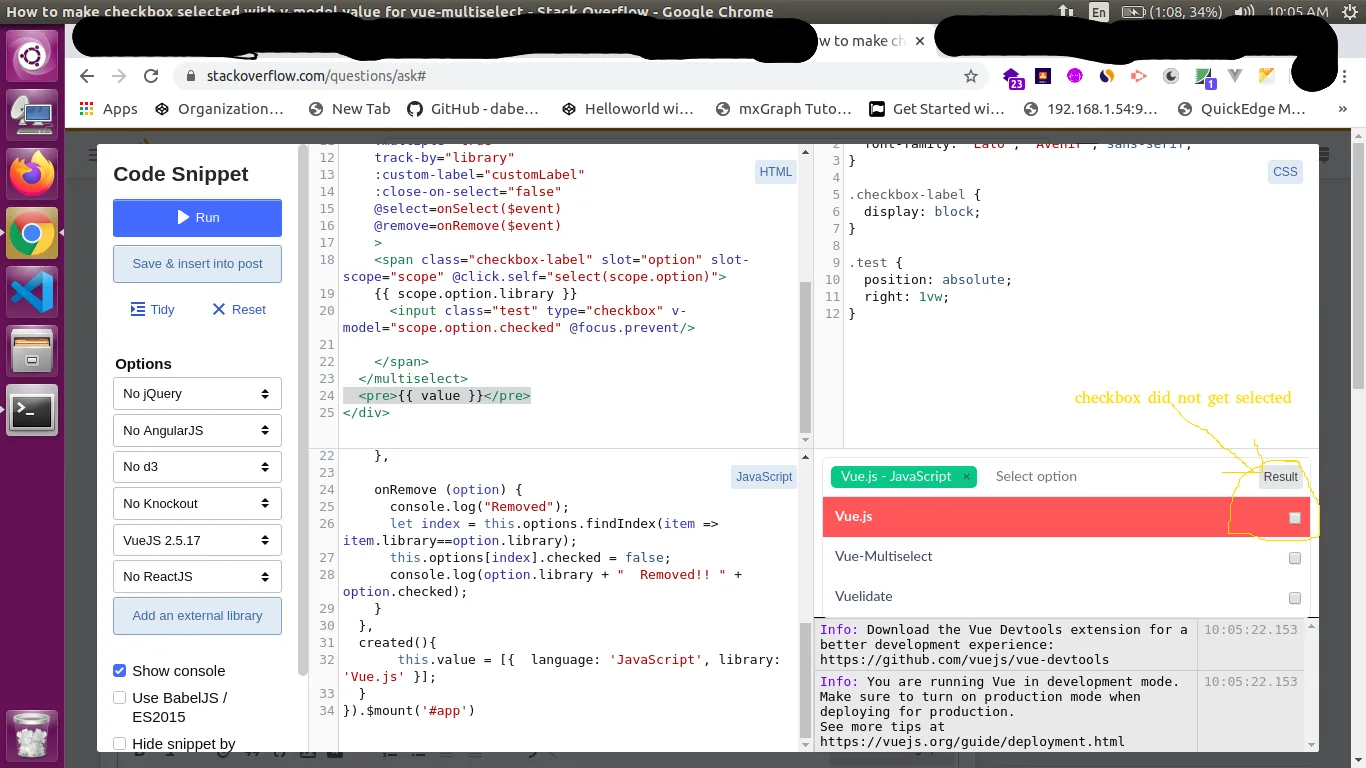Open the Organization… bookmark

(219, 109)
